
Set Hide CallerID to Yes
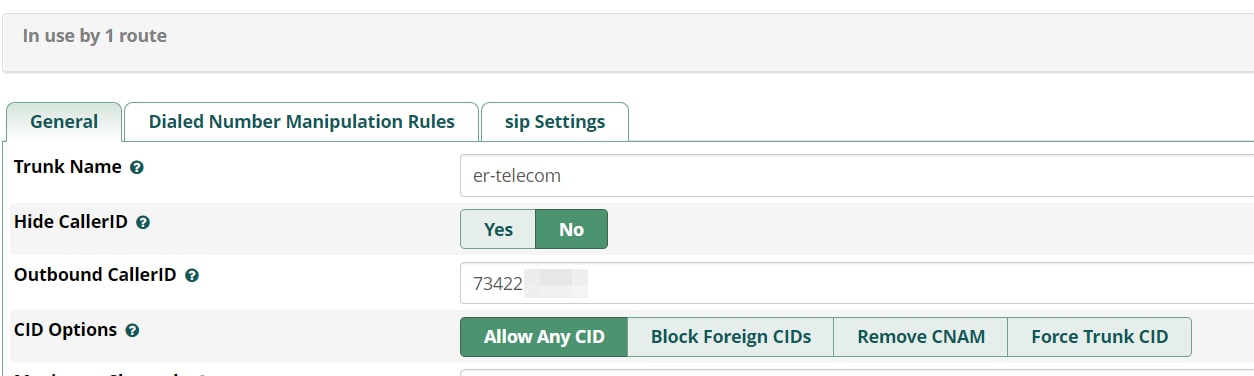click(498, 229)
